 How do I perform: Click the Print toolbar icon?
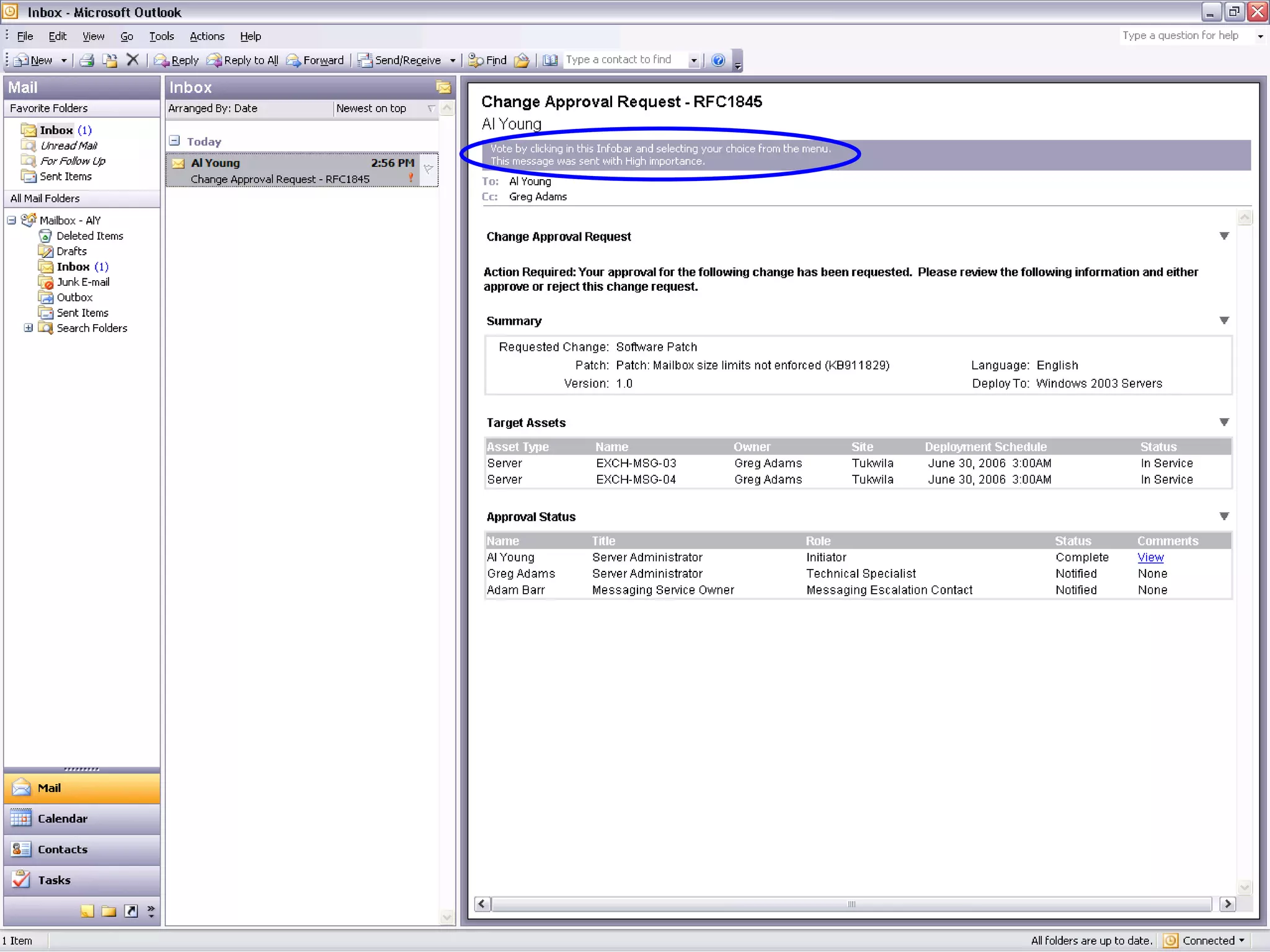[87, 60]
